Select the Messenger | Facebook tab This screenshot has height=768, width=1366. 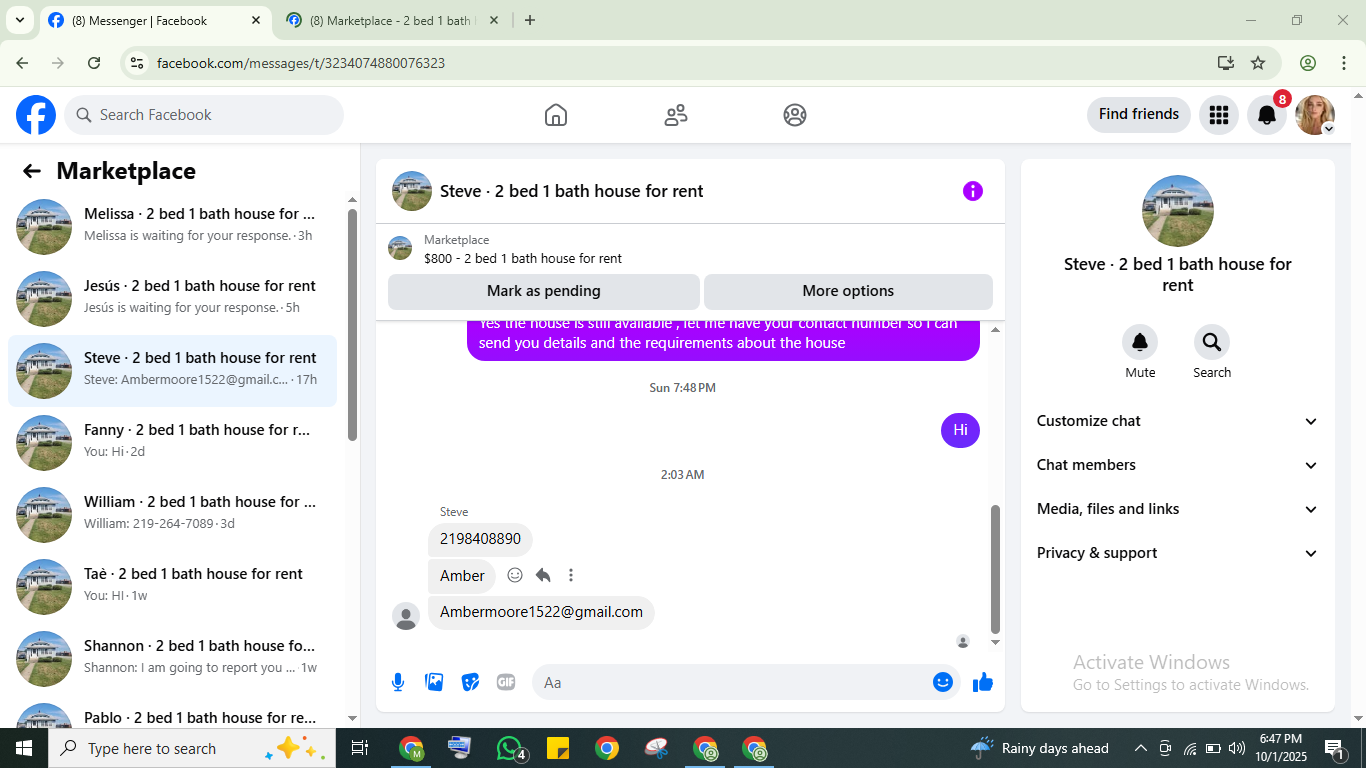155,20
